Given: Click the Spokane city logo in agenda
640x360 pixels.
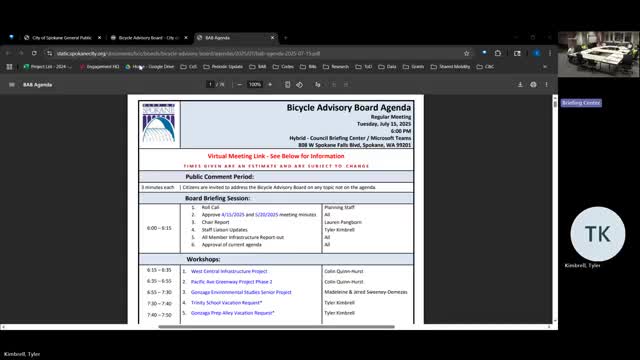Looking at the screenshot, I should (x=159, y=123).
